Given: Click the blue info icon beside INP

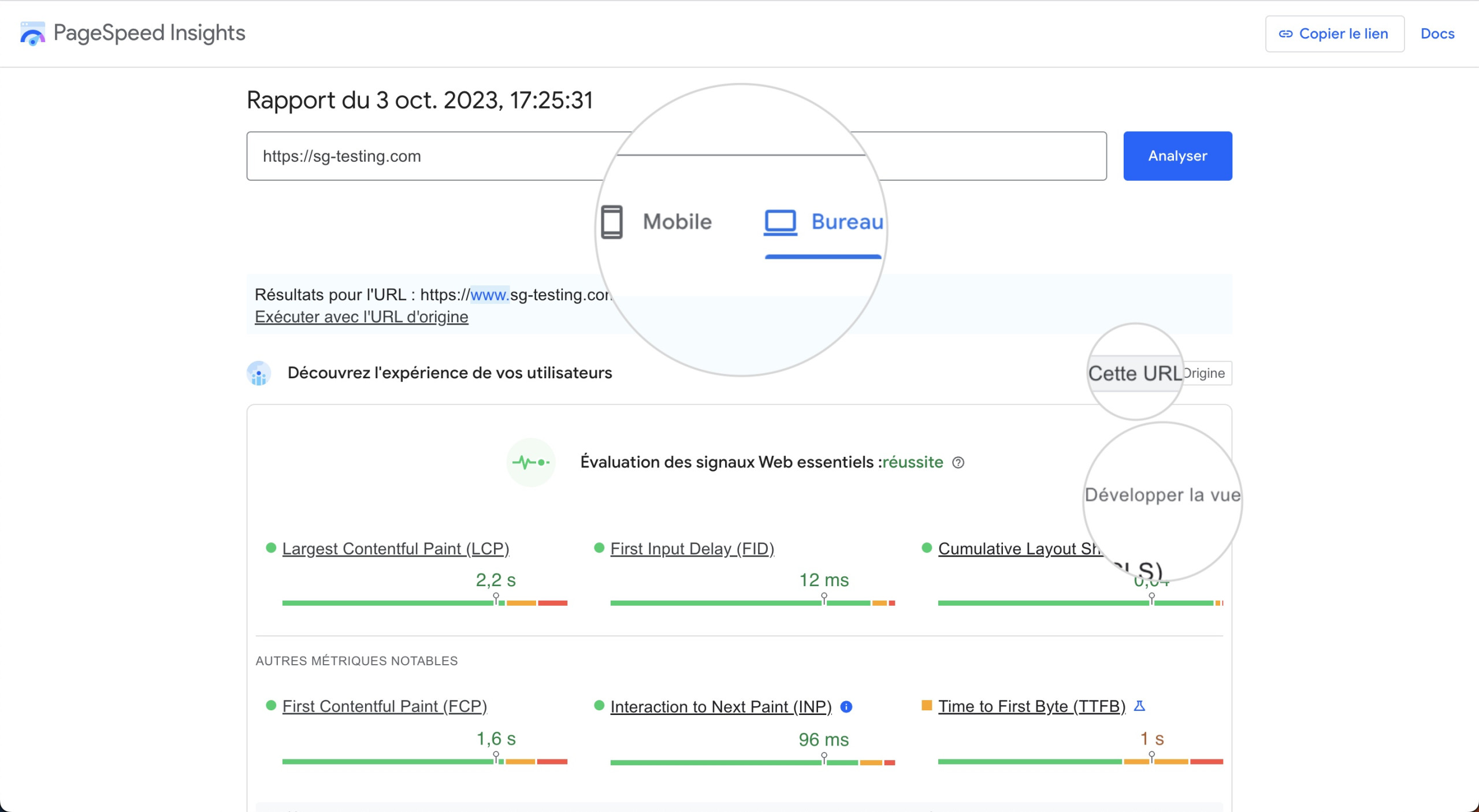Looking at the screenshot, I should [846, 706].
